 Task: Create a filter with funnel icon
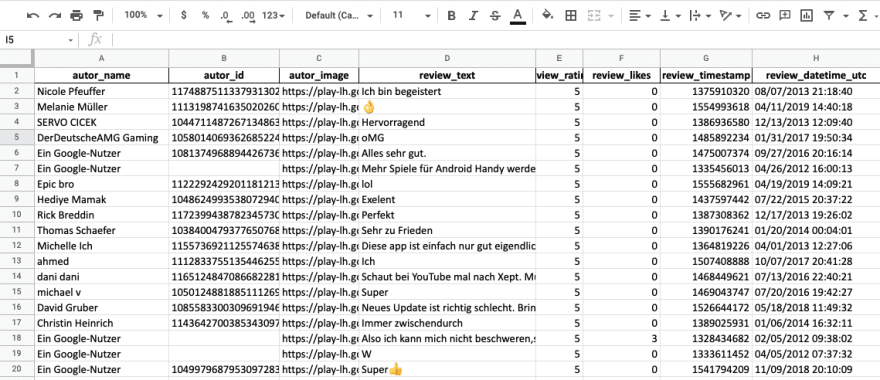829,16
